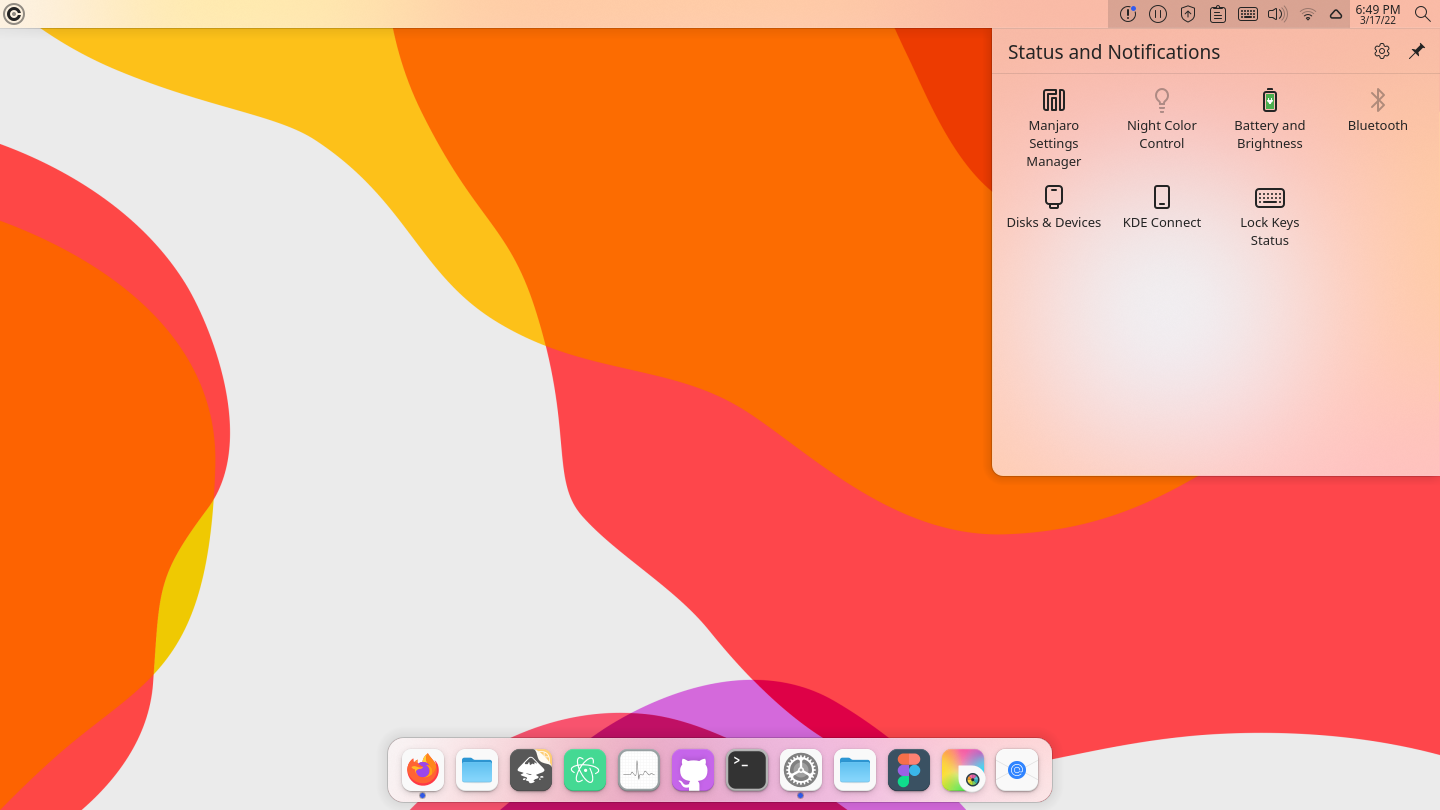Launch Firefox from the dock

423,770
